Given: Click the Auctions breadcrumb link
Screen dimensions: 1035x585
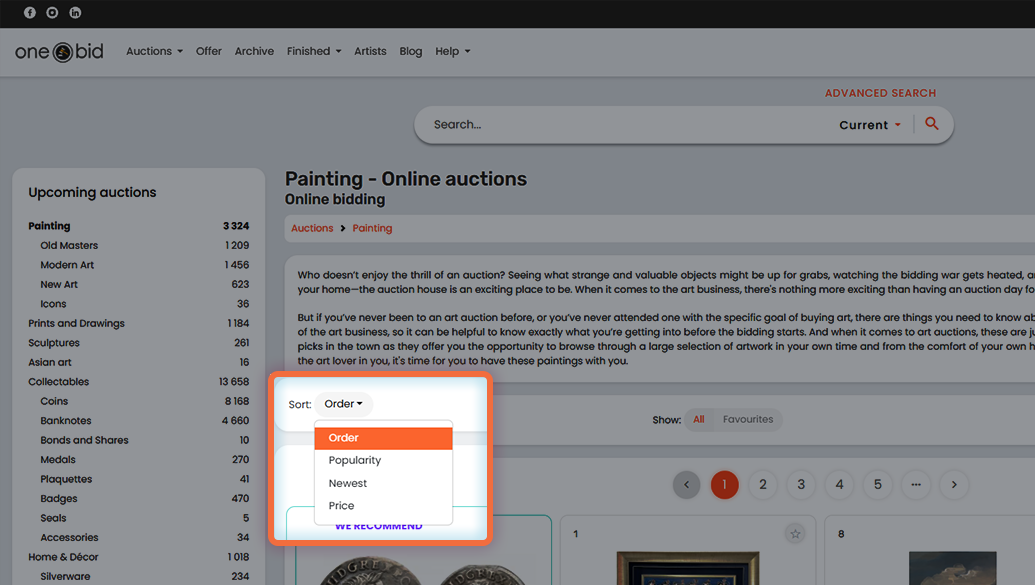Looking at the screenshot, I should coord(312,228).
